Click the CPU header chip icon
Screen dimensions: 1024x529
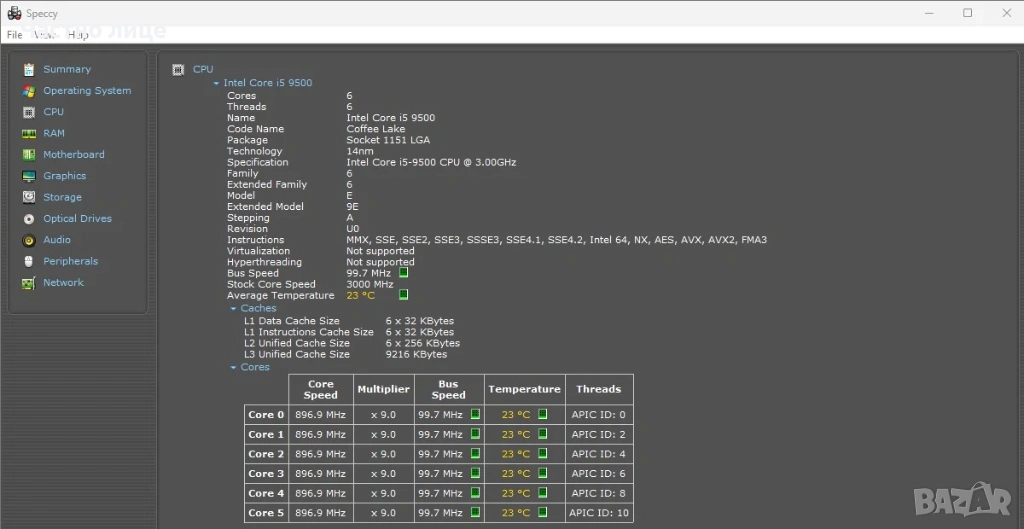coord(178,69)
